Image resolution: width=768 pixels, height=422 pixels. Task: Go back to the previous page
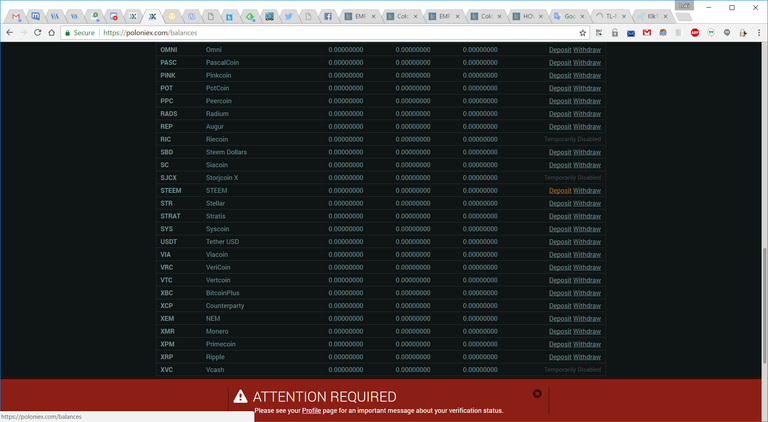[x=9, y=33]
